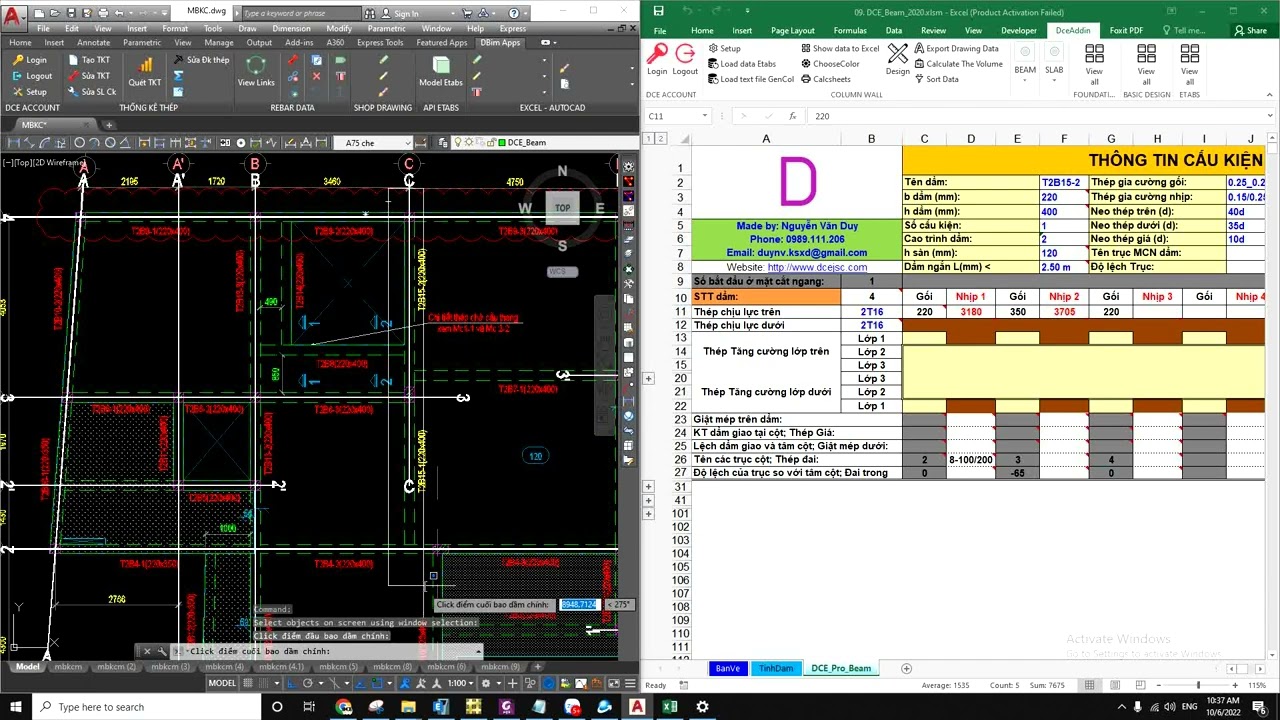
Task: Click Load text file GenCol
Action: point(750,79)
